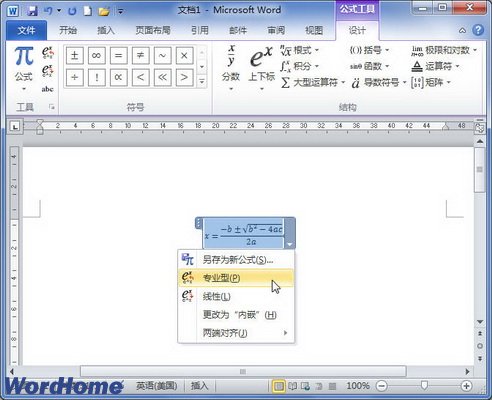Open the Script superscript-subscript dropdown
The image size is (492, 400).
click(262, 68)
